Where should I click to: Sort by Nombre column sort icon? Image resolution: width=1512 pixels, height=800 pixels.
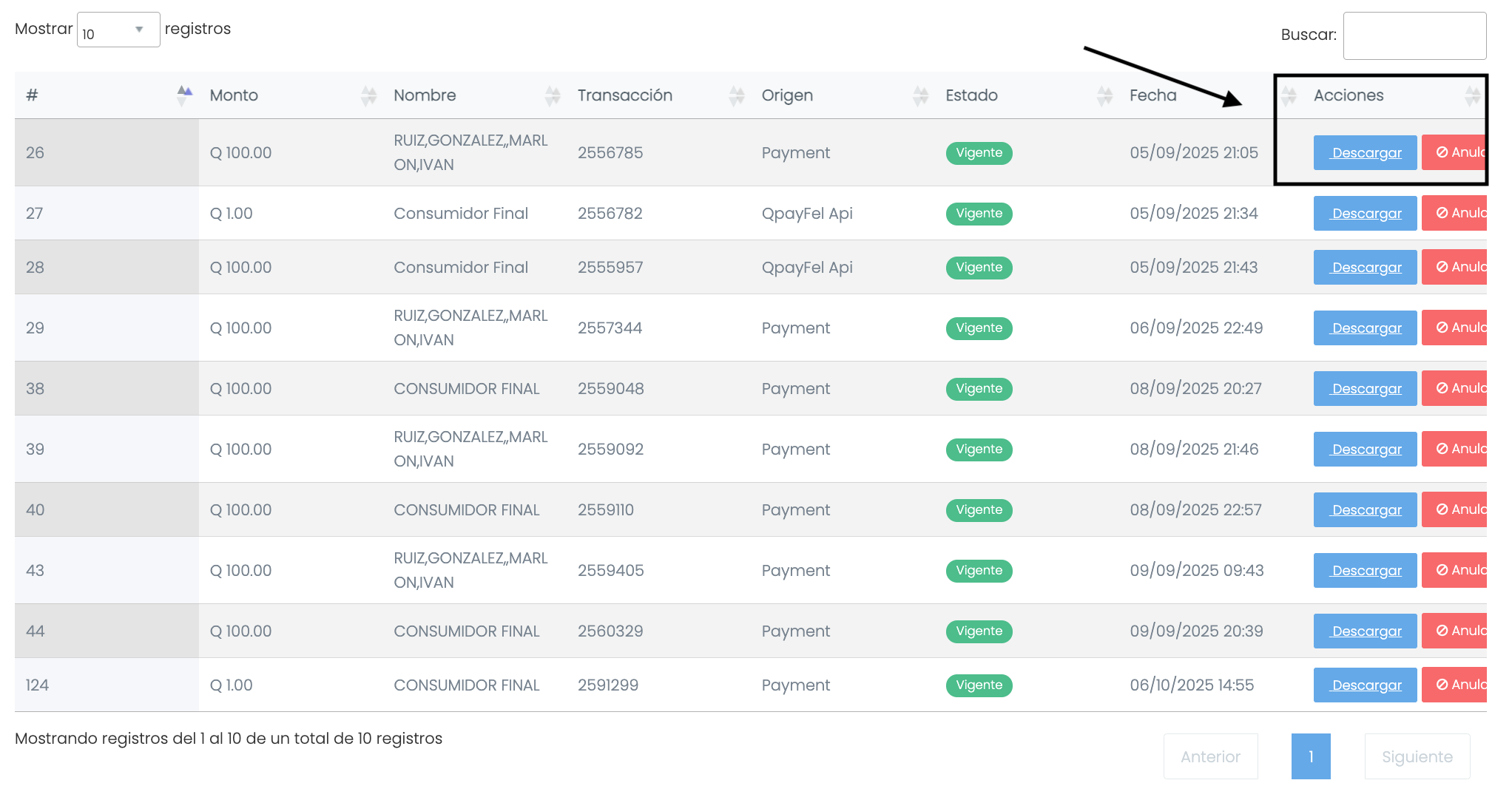pyautogui.click(x=553, y=95)
